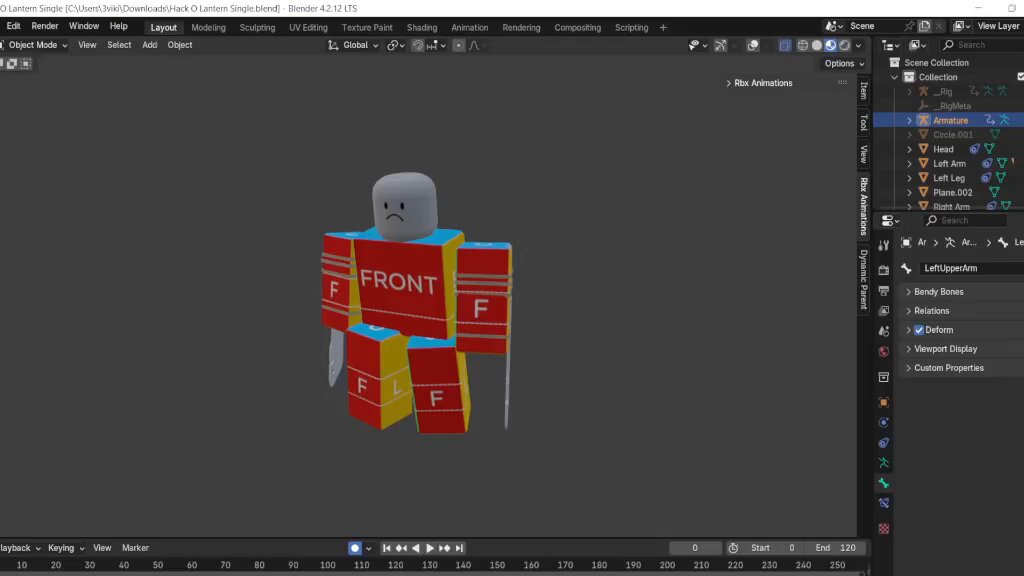Switch viewport to rendered shading
This screenshot has width=1024, height=576.
tap(844, 45)
